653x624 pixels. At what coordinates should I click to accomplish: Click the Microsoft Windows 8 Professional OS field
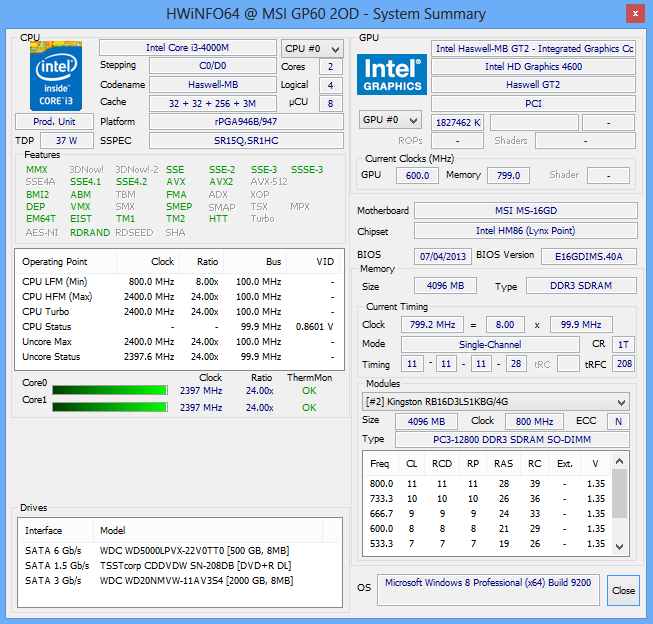488,590
